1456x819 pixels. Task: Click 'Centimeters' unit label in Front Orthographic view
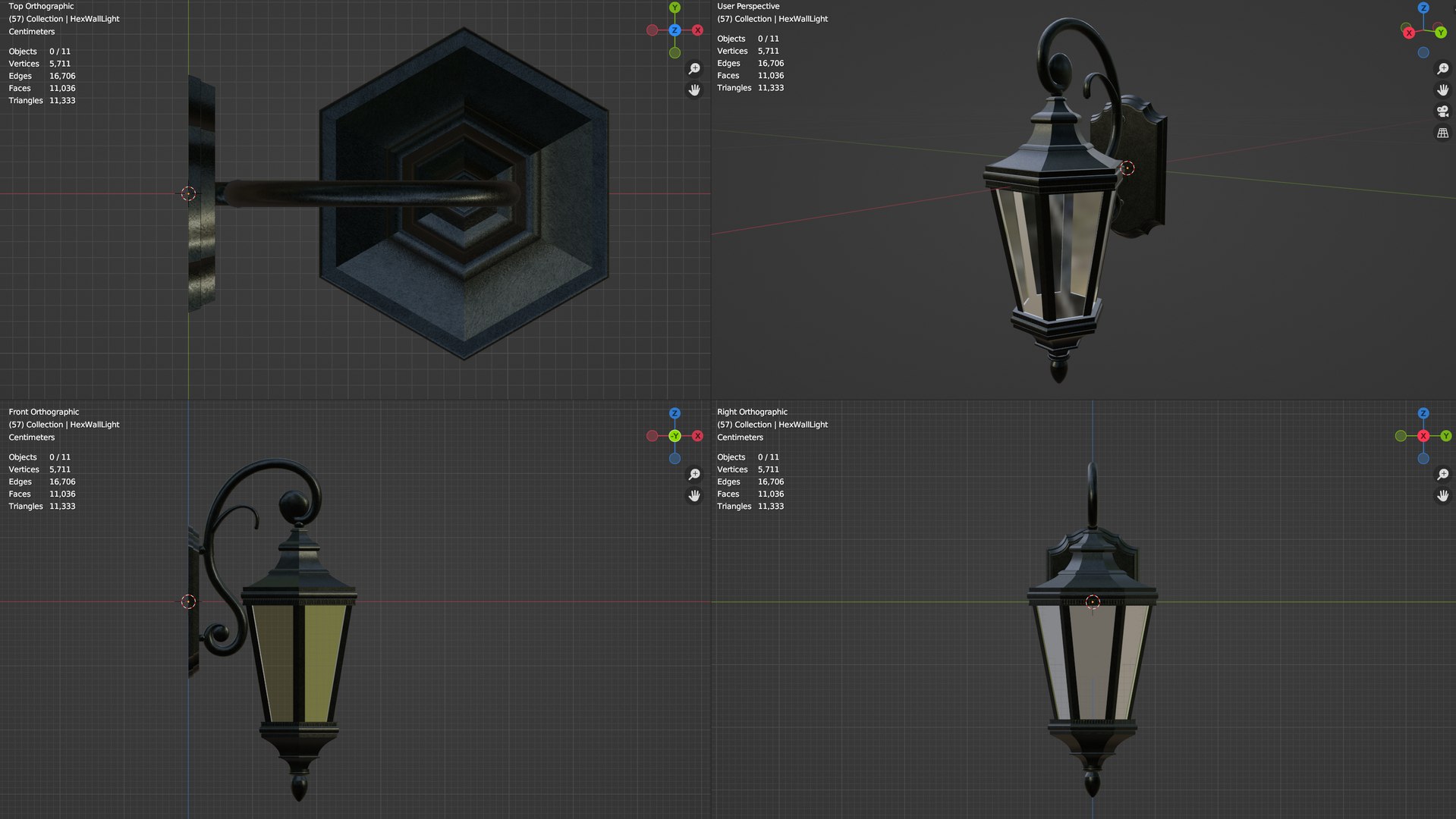click(x=32, y=438)
